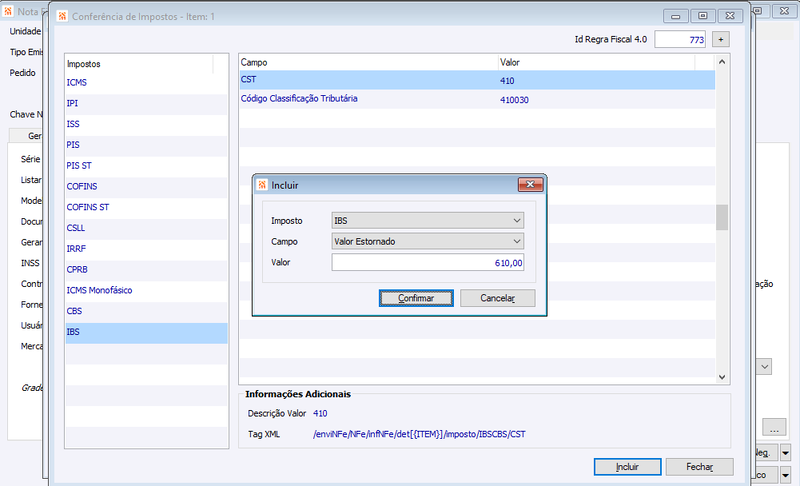This screenshot has width=800, height=486.
Task: Click the Valor column header
Action: tap(596, 62)
